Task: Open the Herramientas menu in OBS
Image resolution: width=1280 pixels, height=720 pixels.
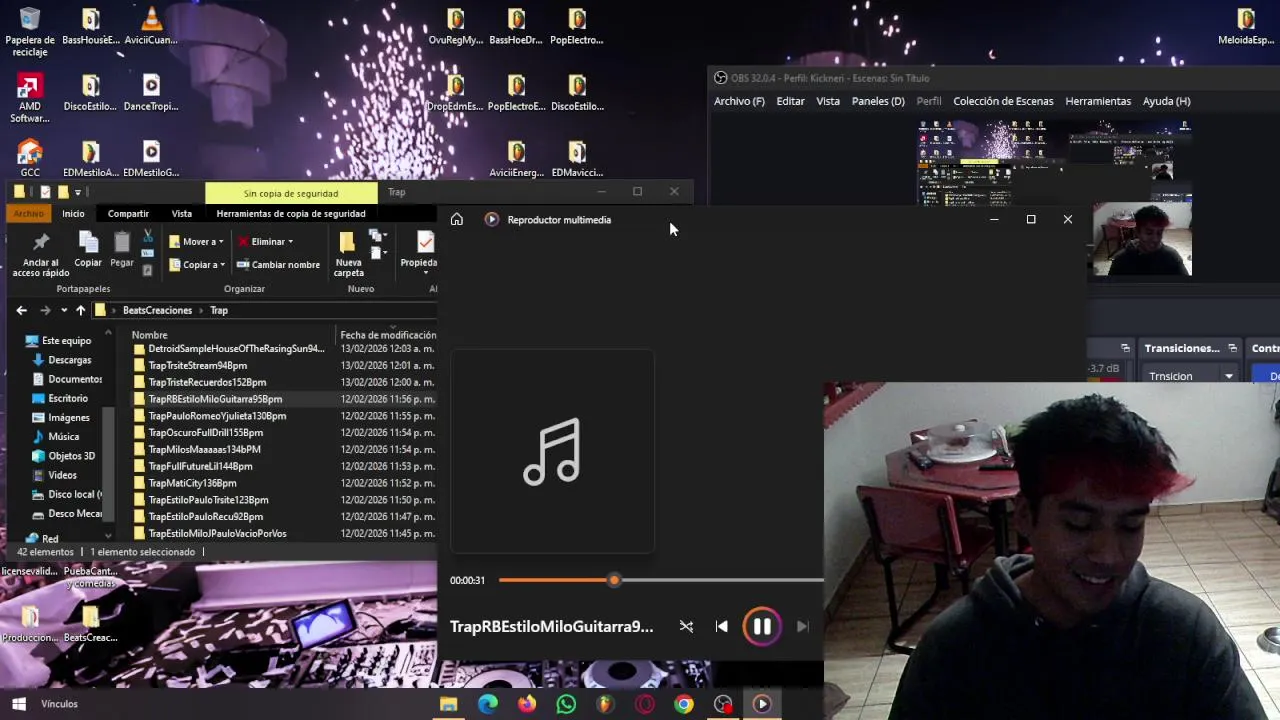Action: tap(1098, 101)
